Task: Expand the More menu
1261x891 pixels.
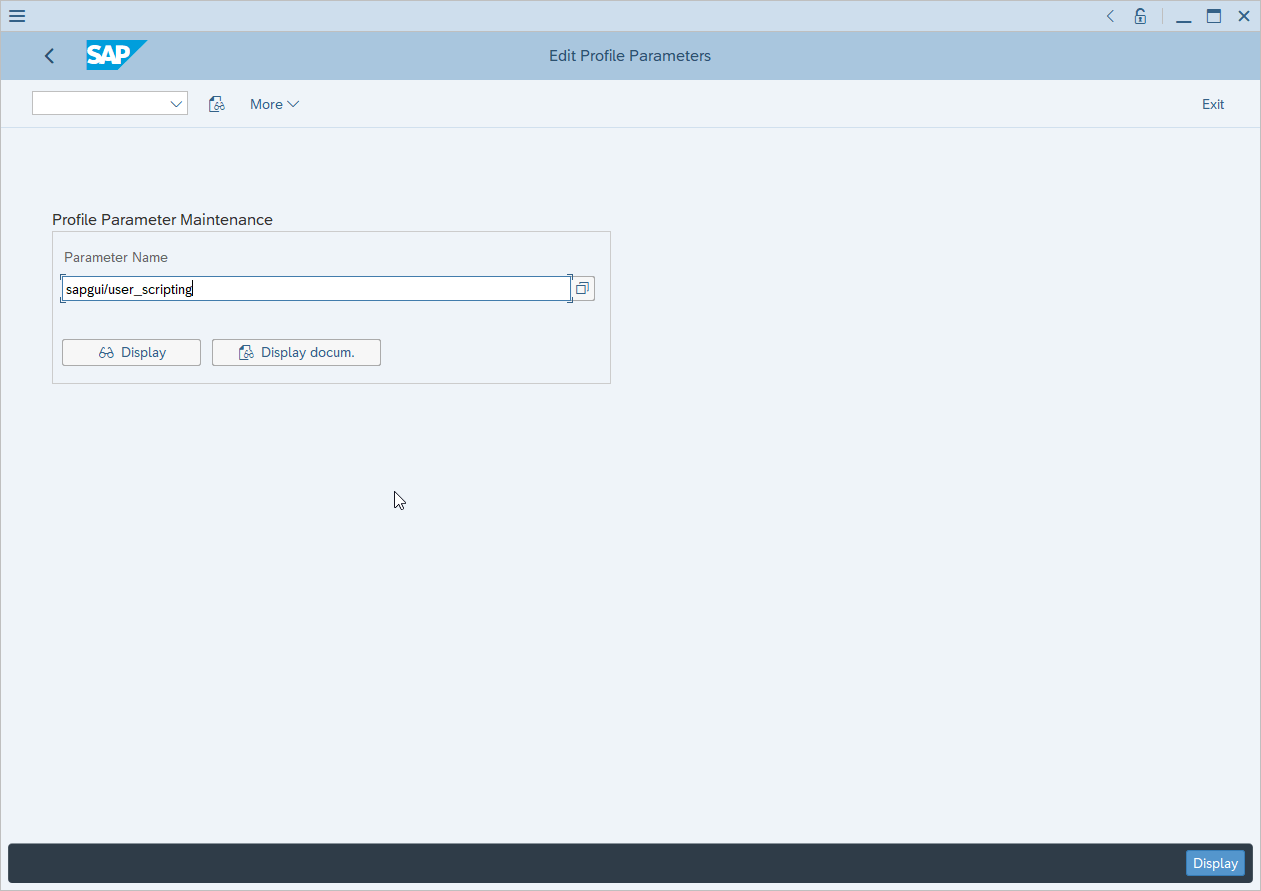Action: click(x=273, y=103)
